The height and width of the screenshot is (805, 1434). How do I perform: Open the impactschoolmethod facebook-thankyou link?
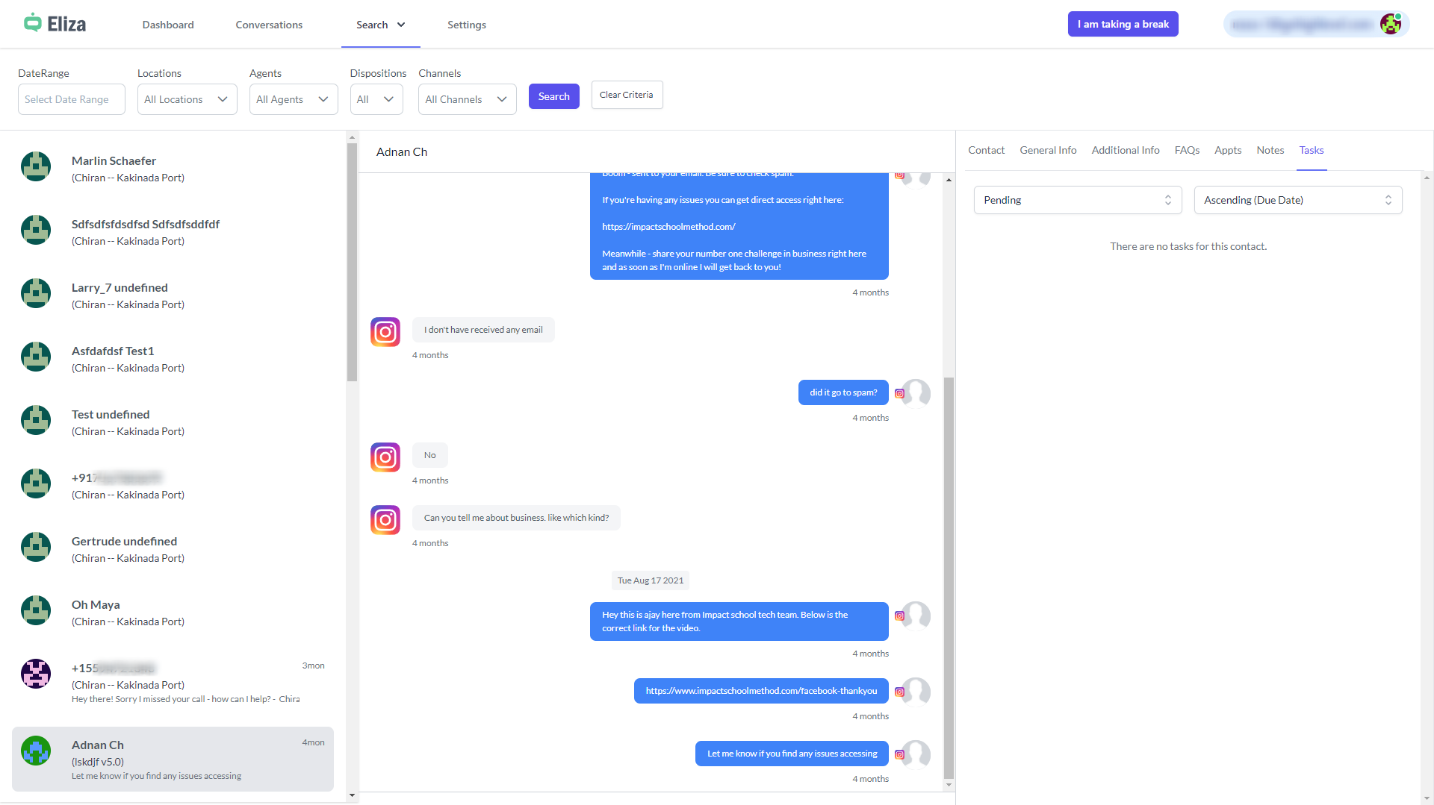point(761,691)
